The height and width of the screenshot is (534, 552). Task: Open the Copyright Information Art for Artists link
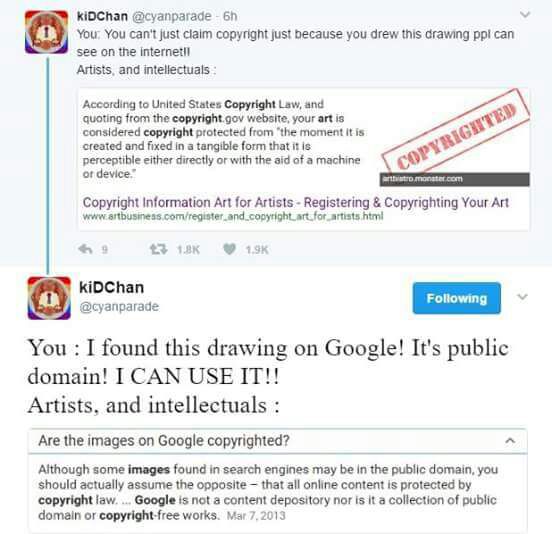(x=296, y=203)
